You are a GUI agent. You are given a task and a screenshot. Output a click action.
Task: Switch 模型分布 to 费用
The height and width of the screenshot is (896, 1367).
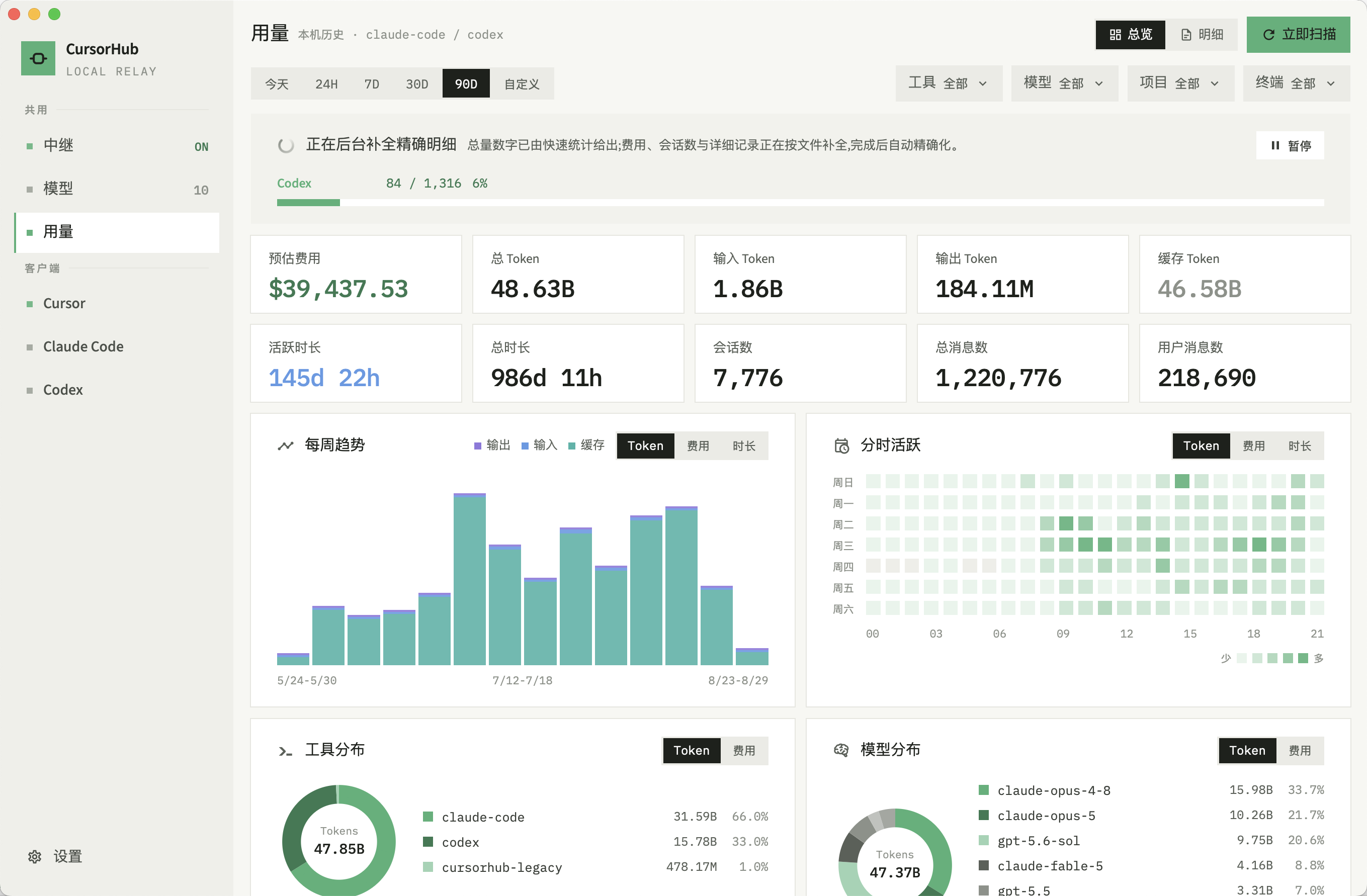coord(1300,750)
